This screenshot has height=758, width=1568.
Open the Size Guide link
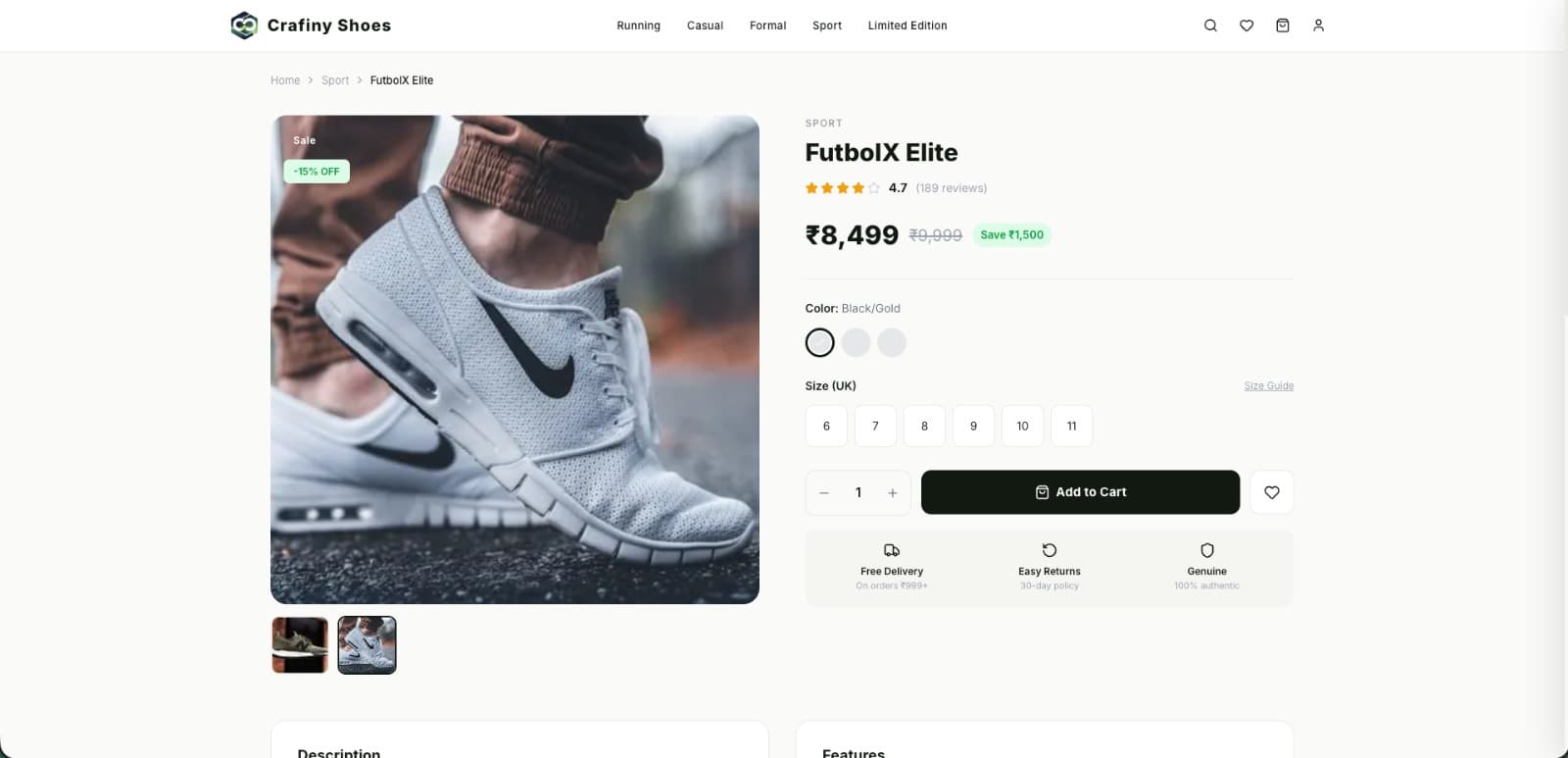(1268, 385)
